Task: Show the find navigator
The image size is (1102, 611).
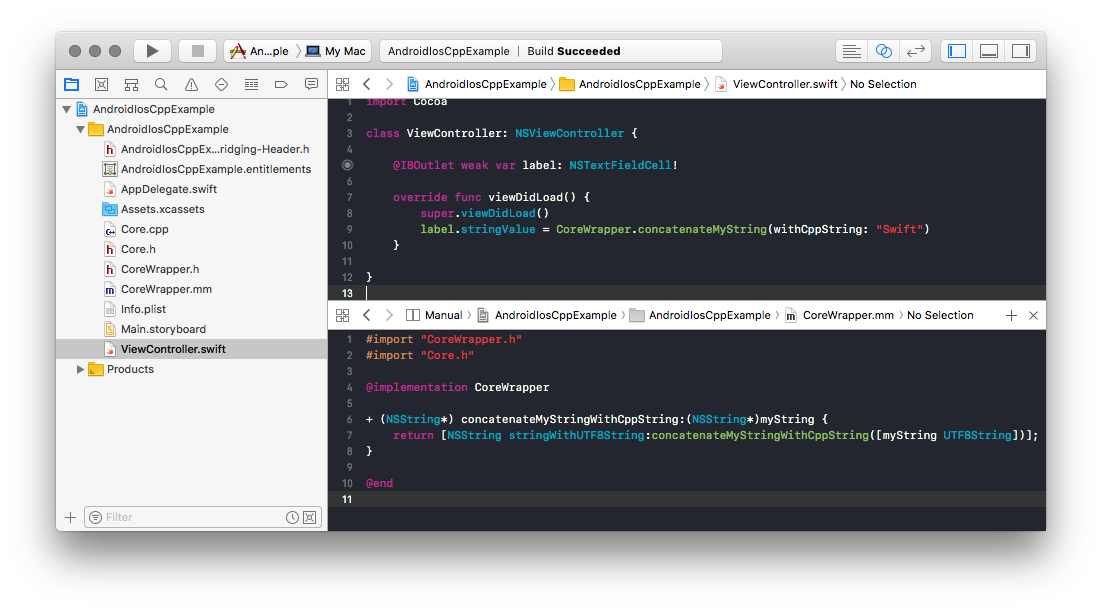Action: (x=161, y=84)
